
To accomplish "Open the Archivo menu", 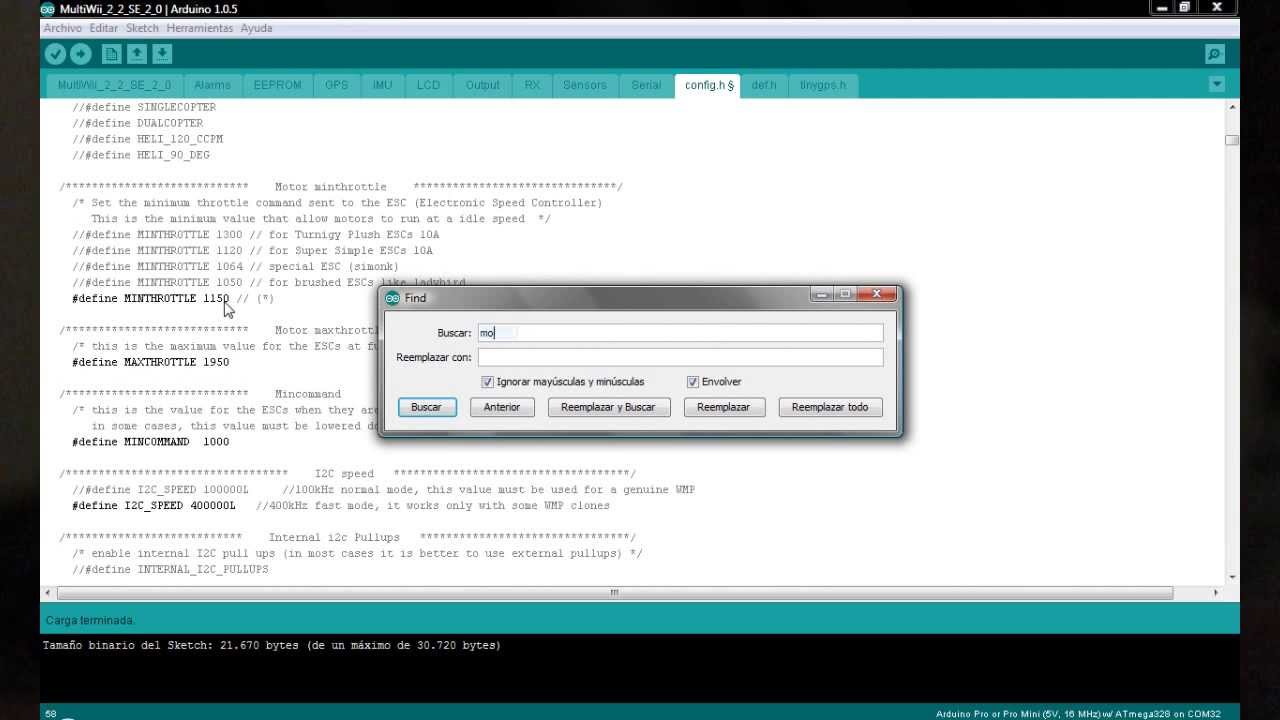I will point(63,28).
